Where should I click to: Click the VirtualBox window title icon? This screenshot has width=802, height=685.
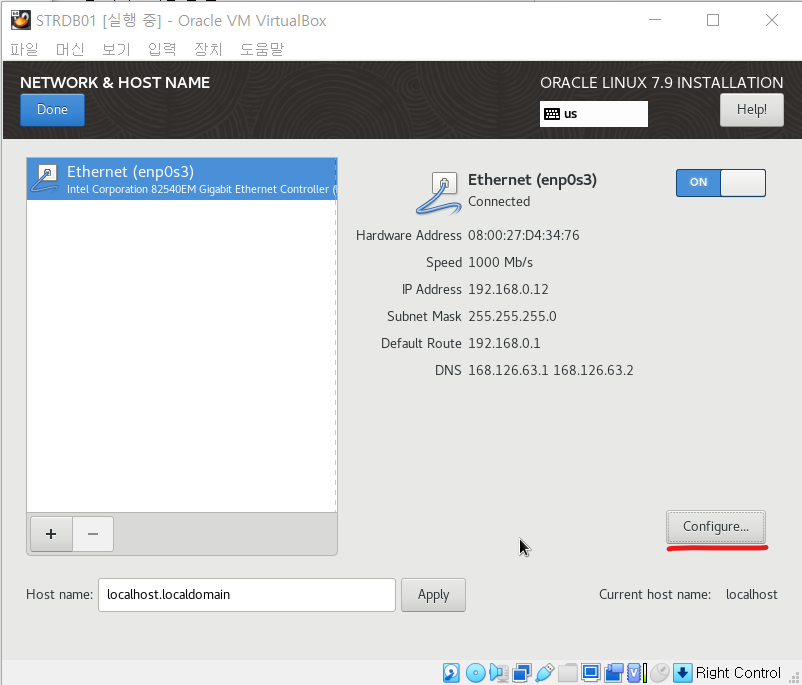pyautogui.click(x=20, y=20)
